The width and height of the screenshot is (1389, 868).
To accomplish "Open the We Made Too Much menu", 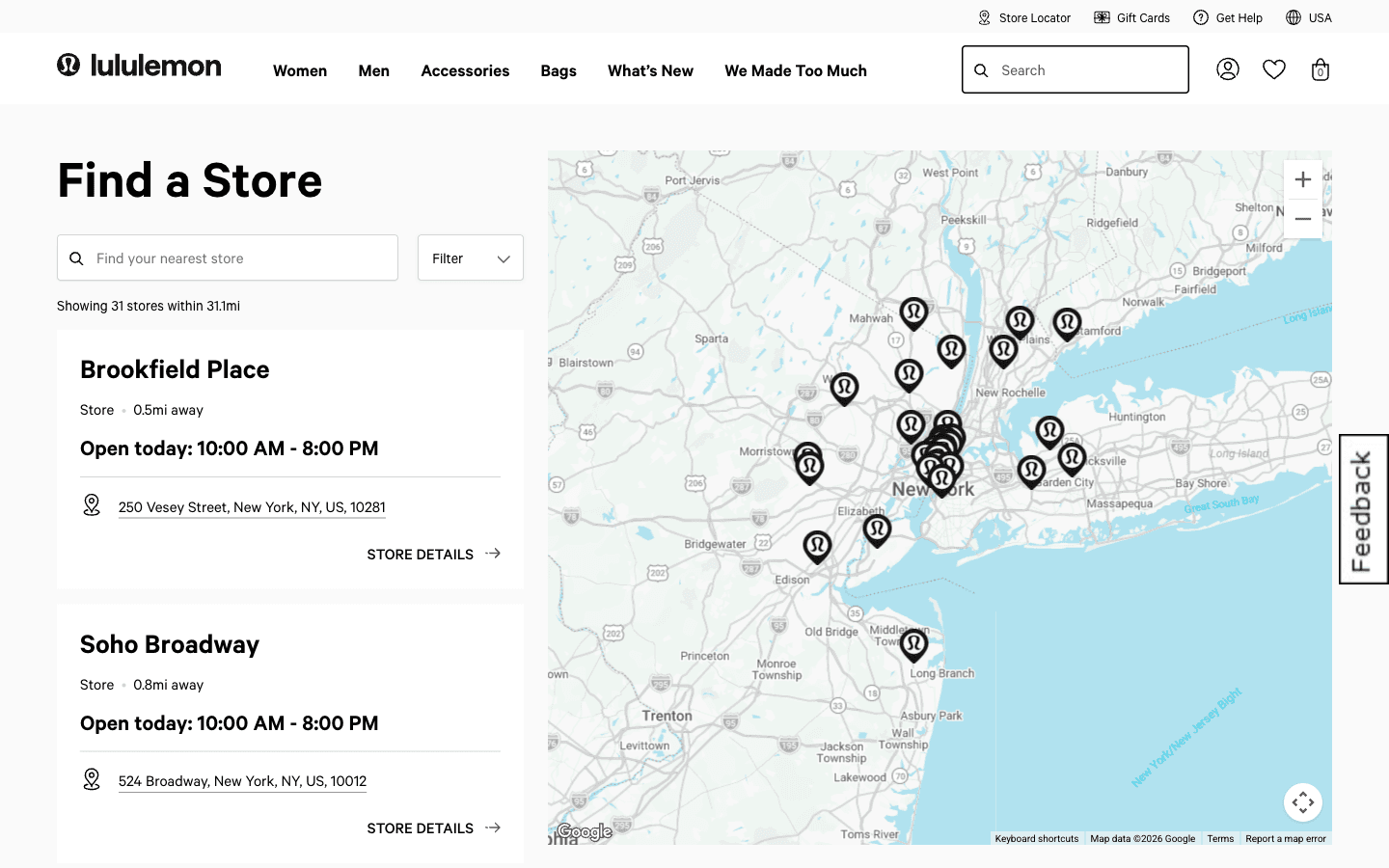I will click(x=795, y=70).
